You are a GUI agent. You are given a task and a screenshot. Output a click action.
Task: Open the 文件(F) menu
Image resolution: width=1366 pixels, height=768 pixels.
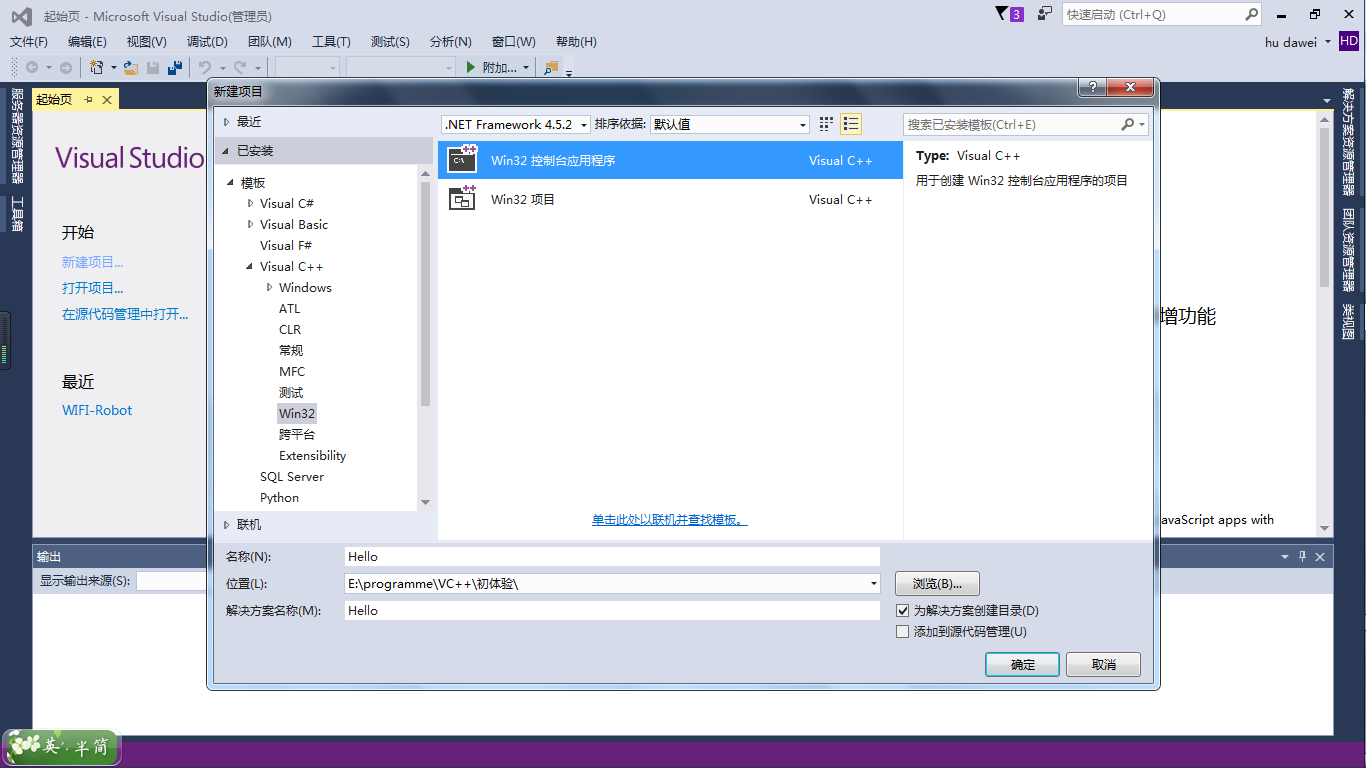[x=29, y=41]
